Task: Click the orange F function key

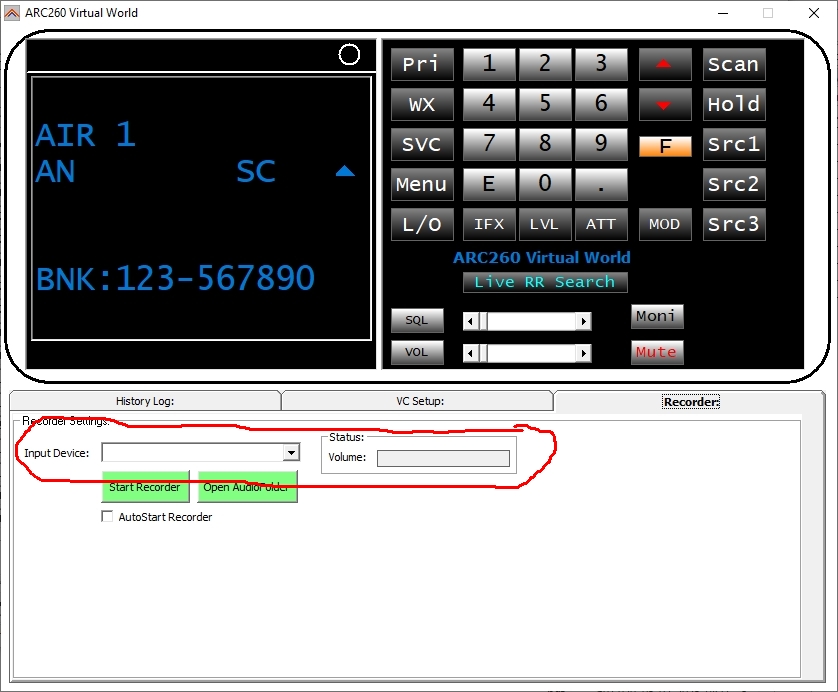Action: 665,146
